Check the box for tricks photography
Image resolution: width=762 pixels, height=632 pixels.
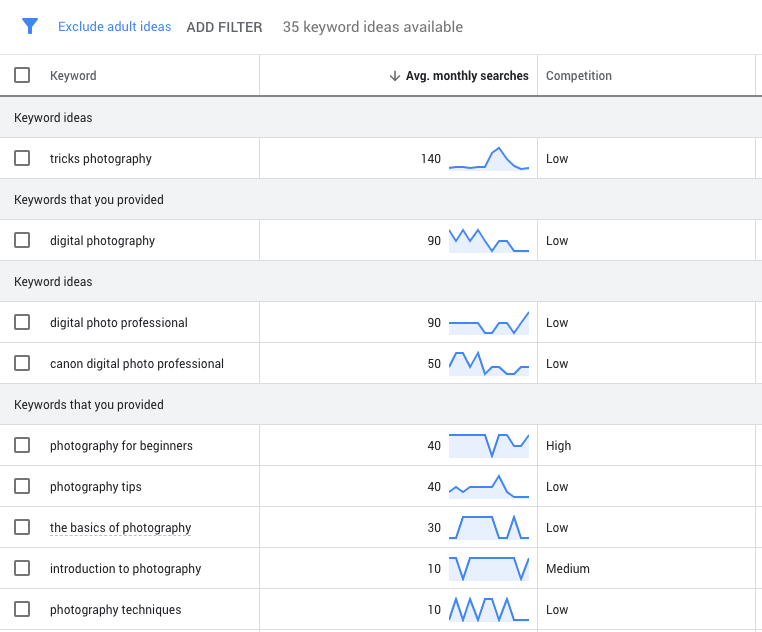pyautogui.click(x=22, y=158)
